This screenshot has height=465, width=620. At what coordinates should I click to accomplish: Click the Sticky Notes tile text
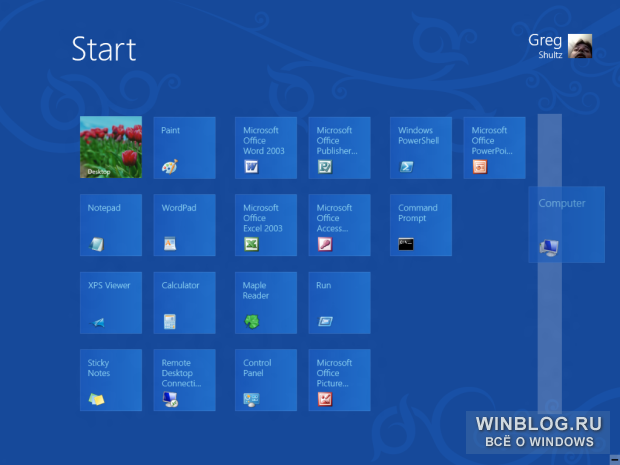coord(98,368)
